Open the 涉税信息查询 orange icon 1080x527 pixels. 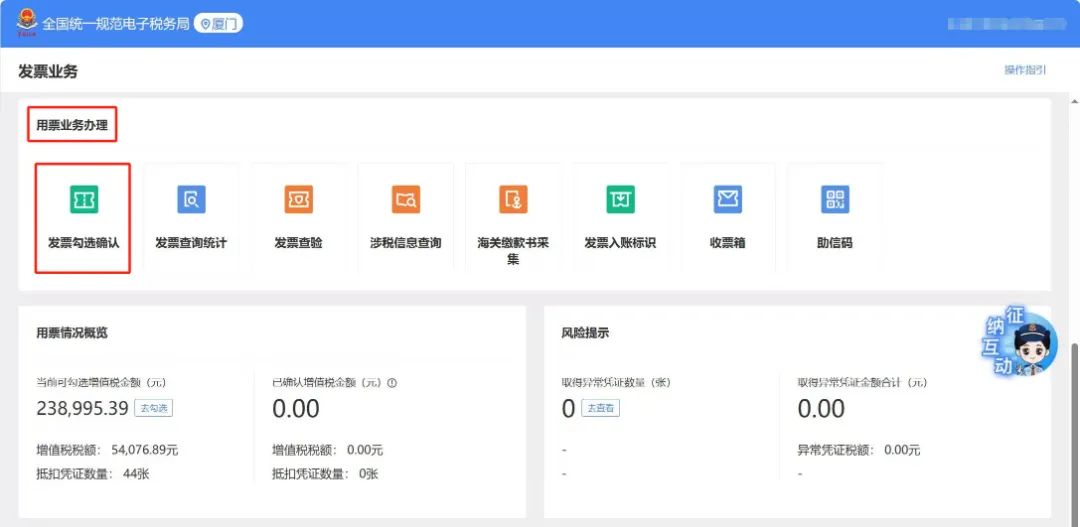point(406,199)
